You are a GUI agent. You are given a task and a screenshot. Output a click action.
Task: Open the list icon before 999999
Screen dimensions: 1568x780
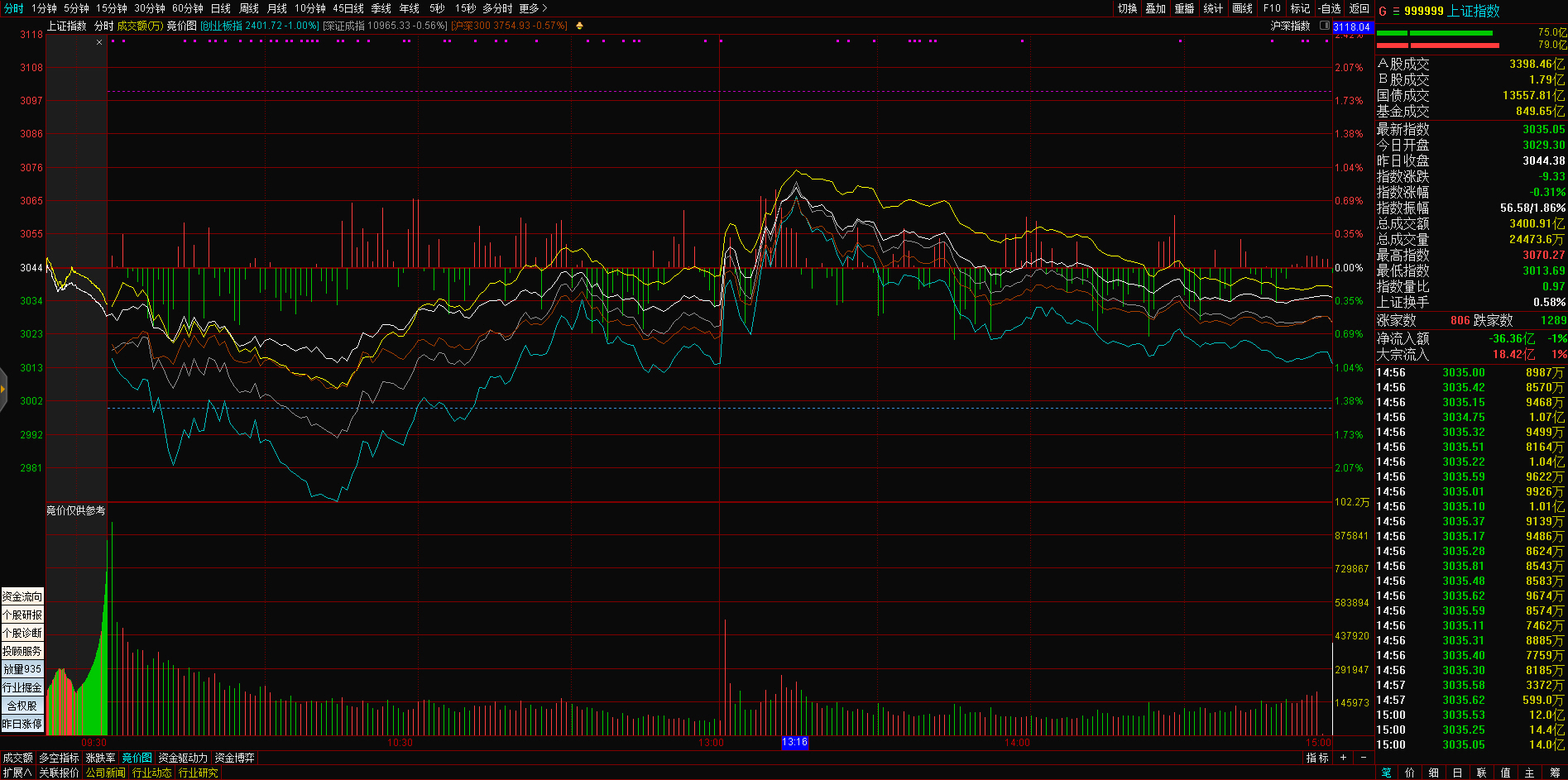pos(1395,11)
